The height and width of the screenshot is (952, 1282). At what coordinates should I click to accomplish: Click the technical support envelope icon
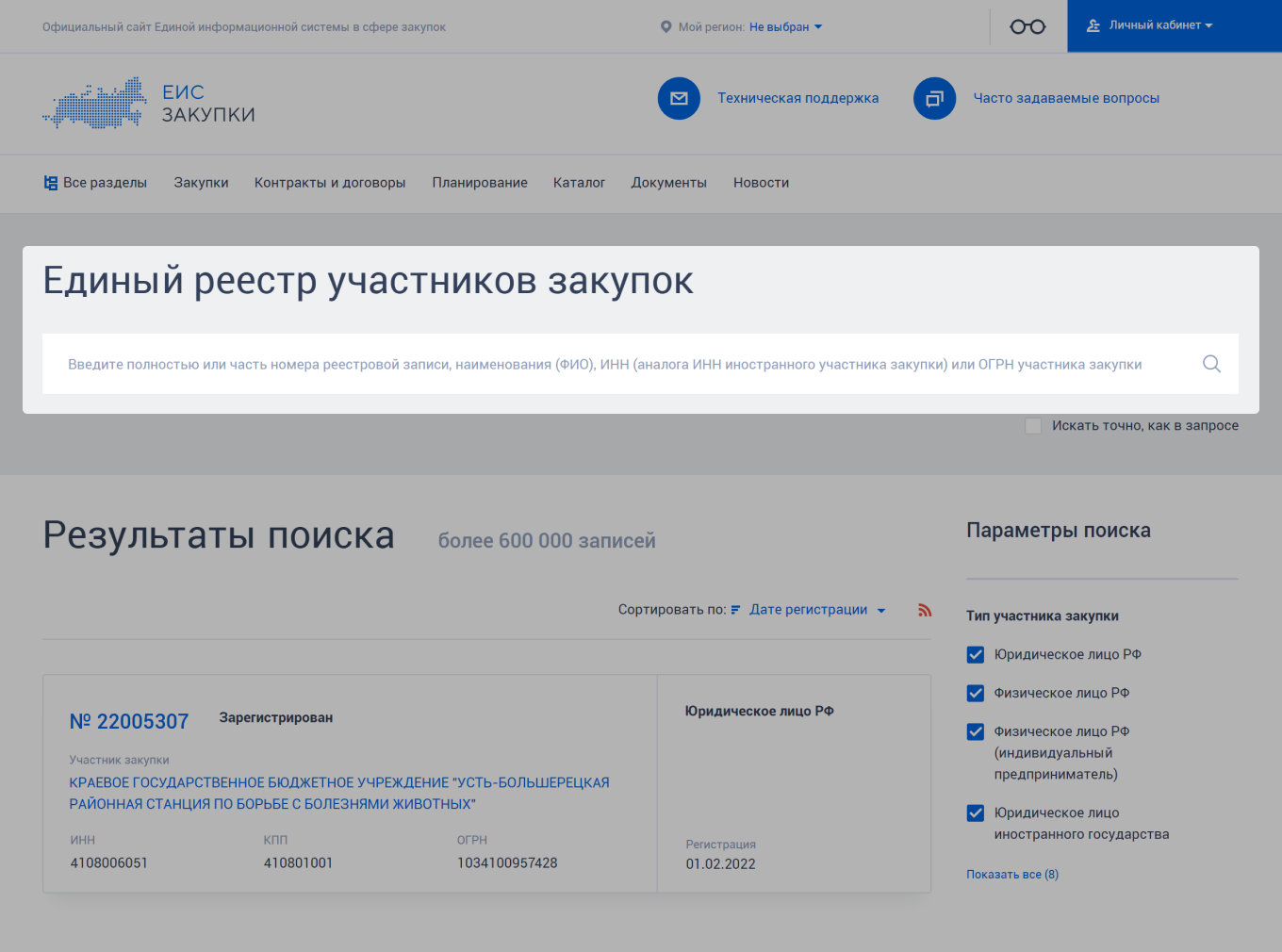pyautogui.click(x=679, y=98)
